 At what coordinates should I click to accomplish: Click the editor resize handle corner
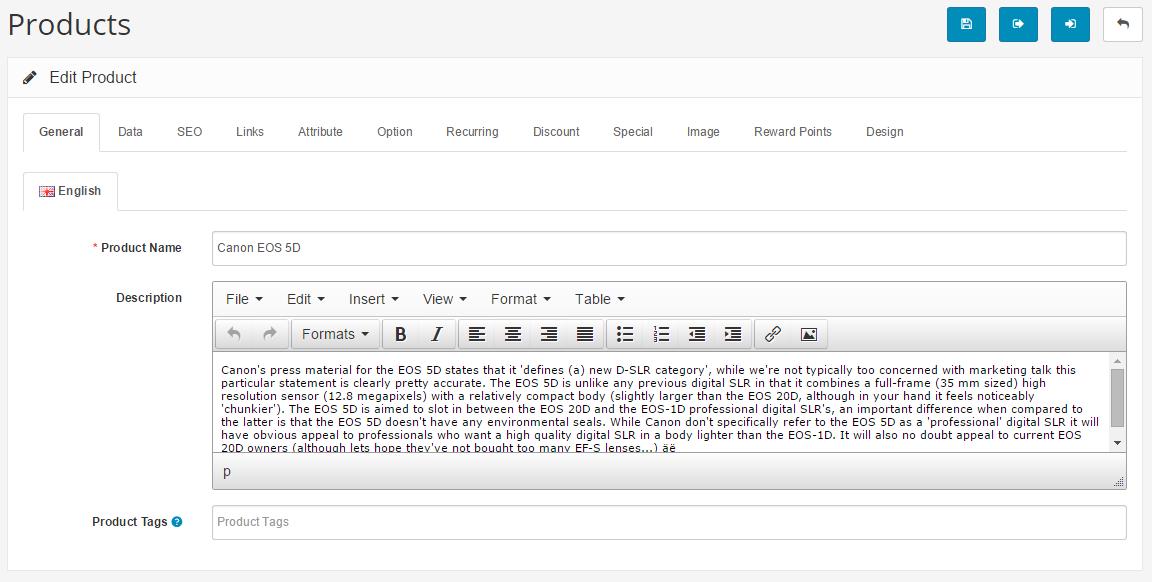pyautogui.click(x=1118, y=482)
